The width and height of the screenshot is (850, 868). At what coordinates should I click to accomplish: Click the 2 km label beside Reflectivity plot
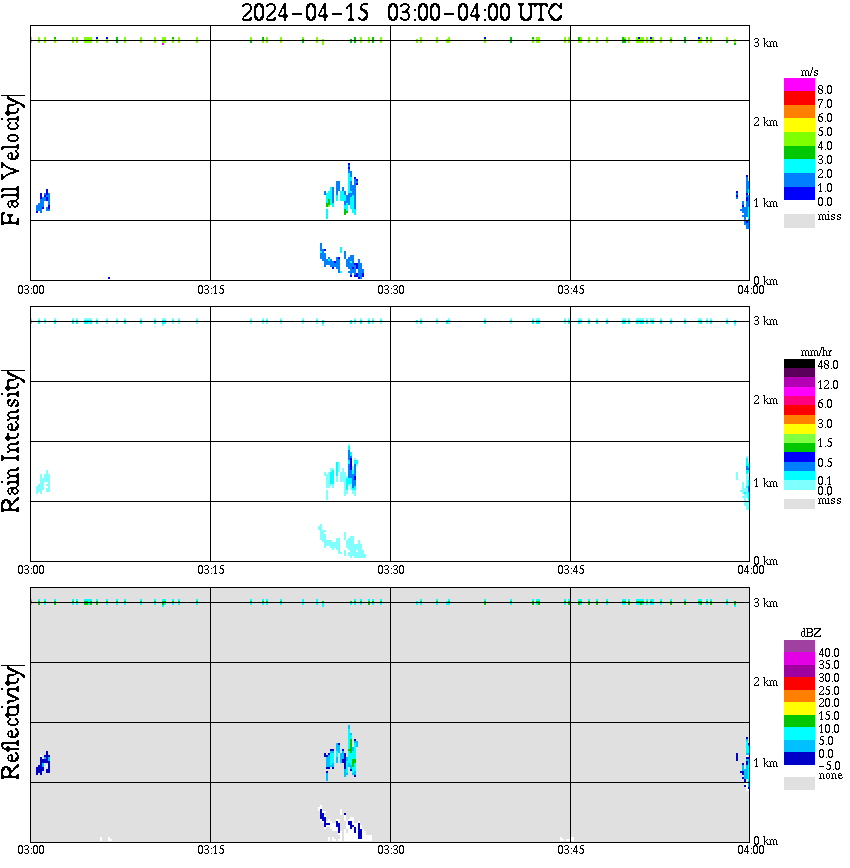click(765, 682)
